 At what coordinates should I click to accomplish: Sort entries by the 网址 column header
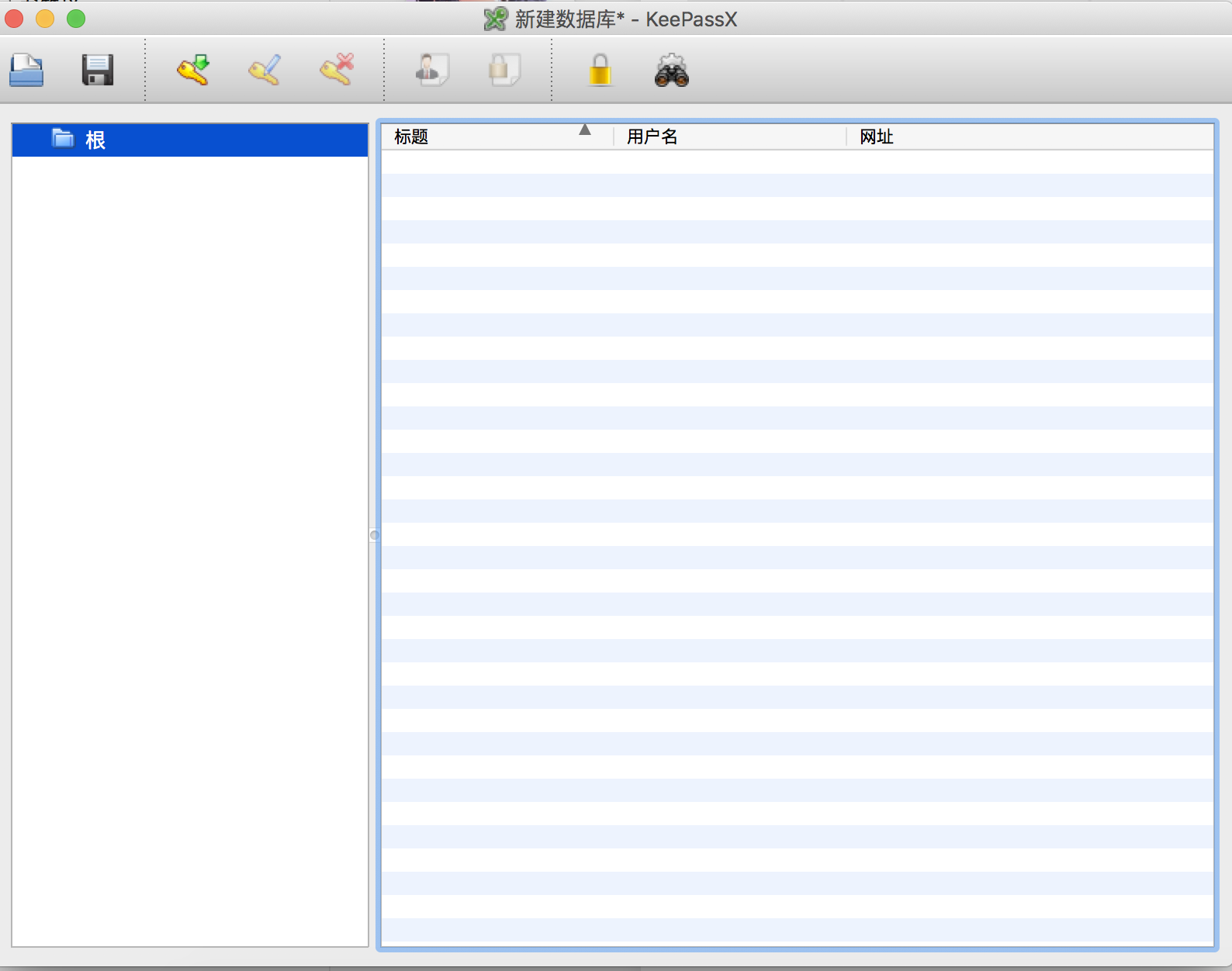pos(876,137)
